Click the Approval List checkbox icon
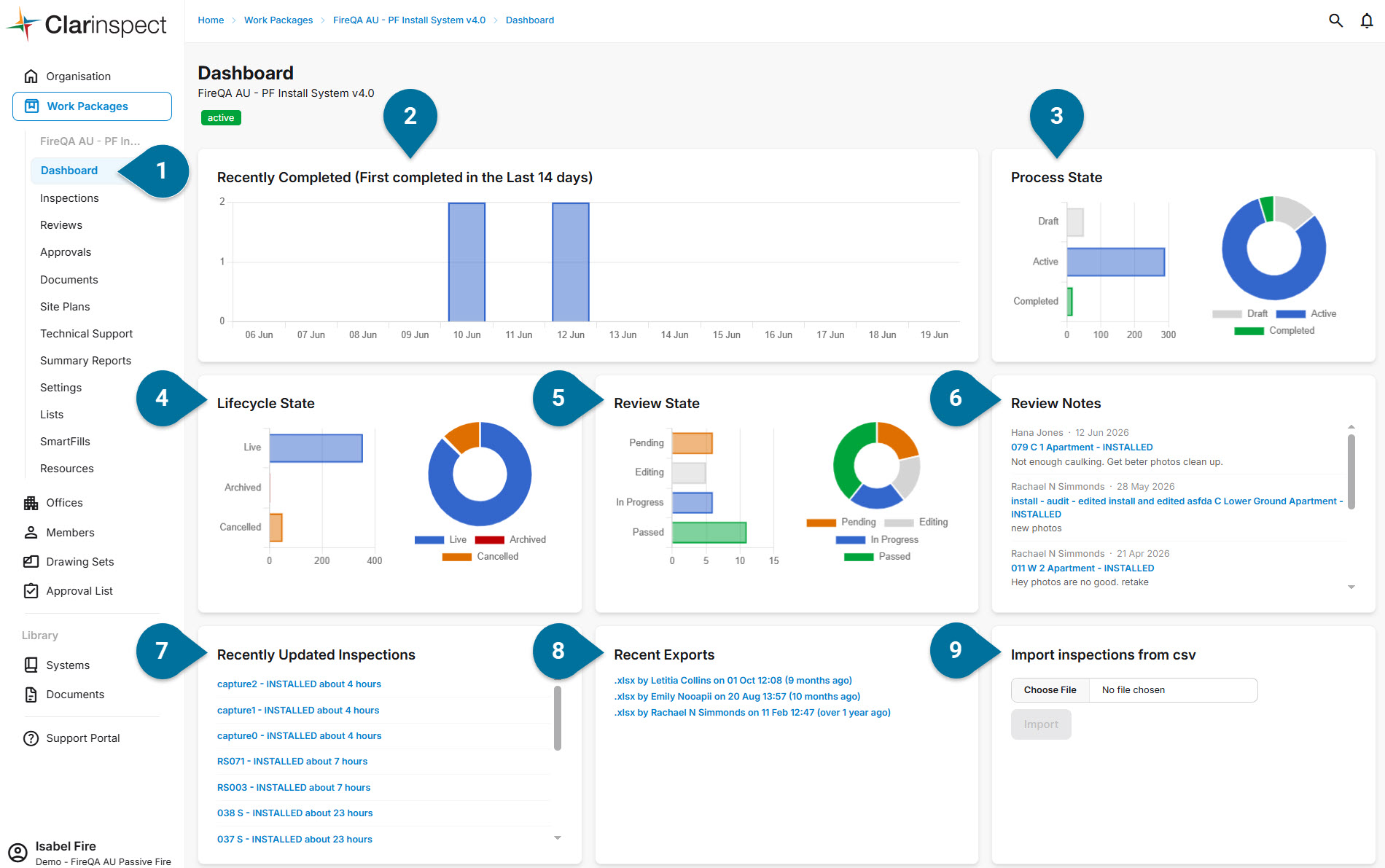 31,591
